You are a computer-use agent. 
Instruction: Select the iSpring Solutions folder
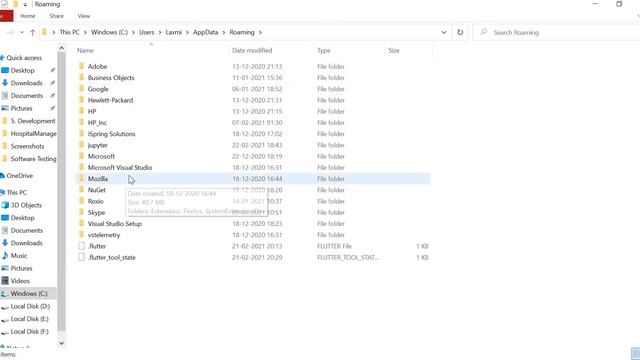point(111,133)
